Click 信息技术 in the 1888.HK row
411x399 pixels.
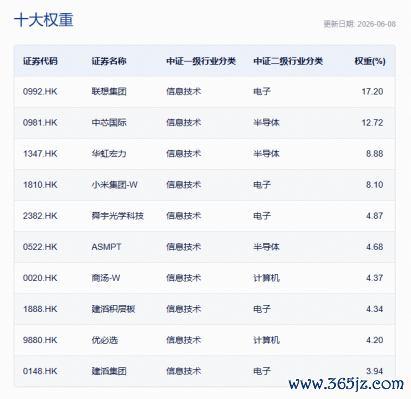click(184, 309)
